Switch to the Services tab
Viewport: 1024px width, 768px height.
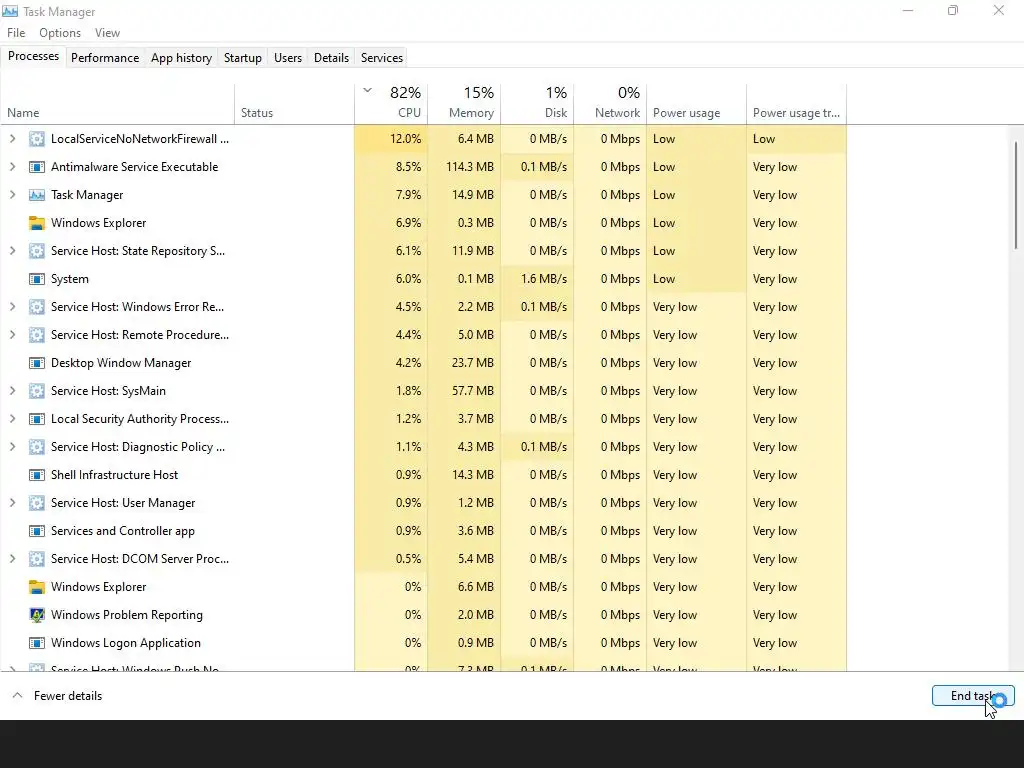[x=382, y=57]
